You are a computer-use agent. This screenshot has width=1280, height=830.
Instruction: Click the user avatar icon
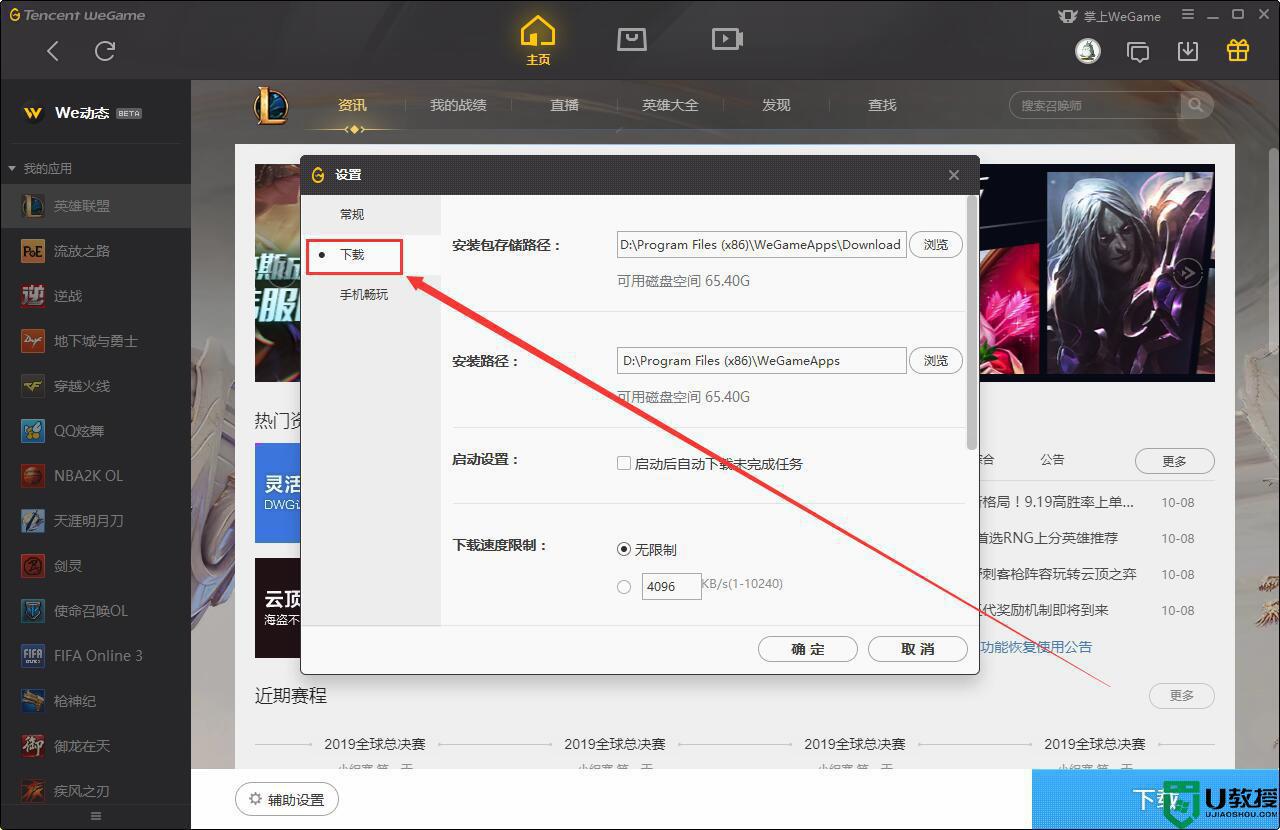(1088, 51)
